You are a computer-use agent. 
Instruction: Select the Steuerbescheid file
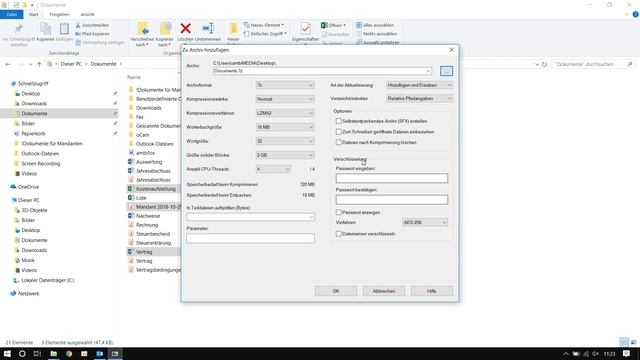(153, 234)
